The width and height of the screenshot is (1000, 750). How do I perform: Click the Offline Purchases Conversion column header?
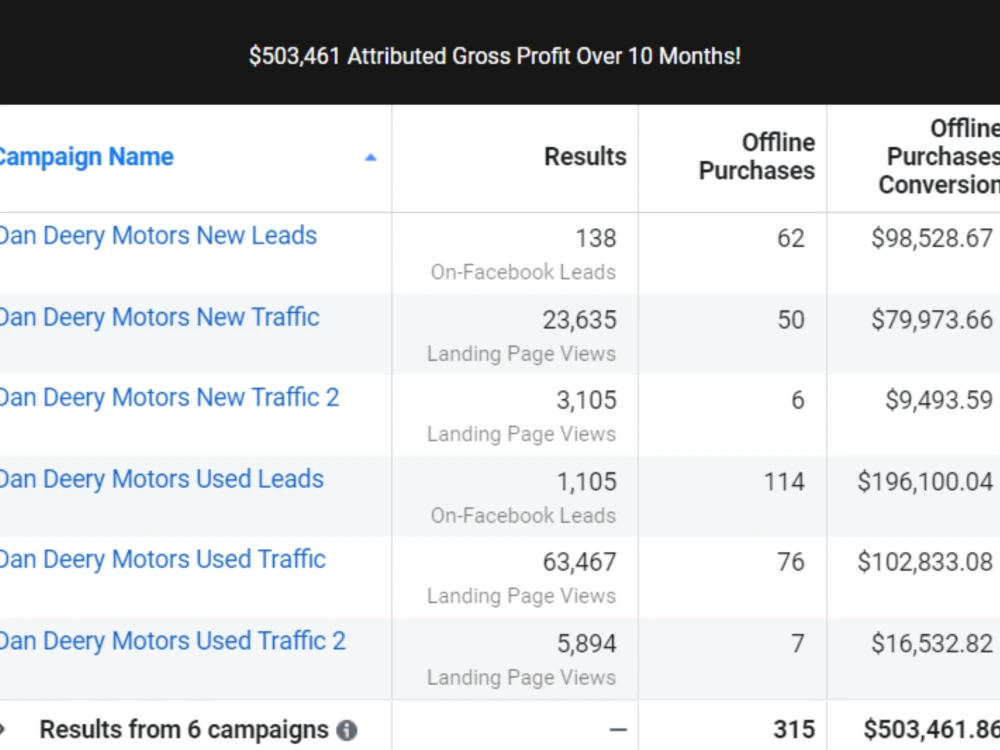pyautogui.click(x=938, y=157)
